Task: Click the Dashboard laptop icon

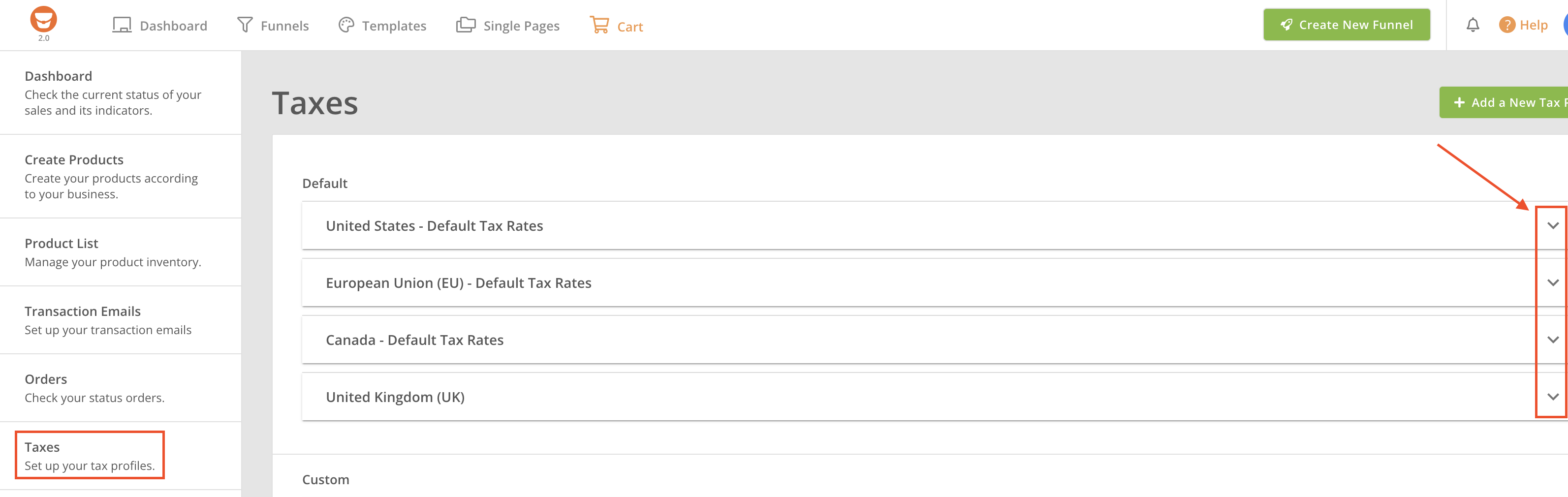Action: point(122,26)
